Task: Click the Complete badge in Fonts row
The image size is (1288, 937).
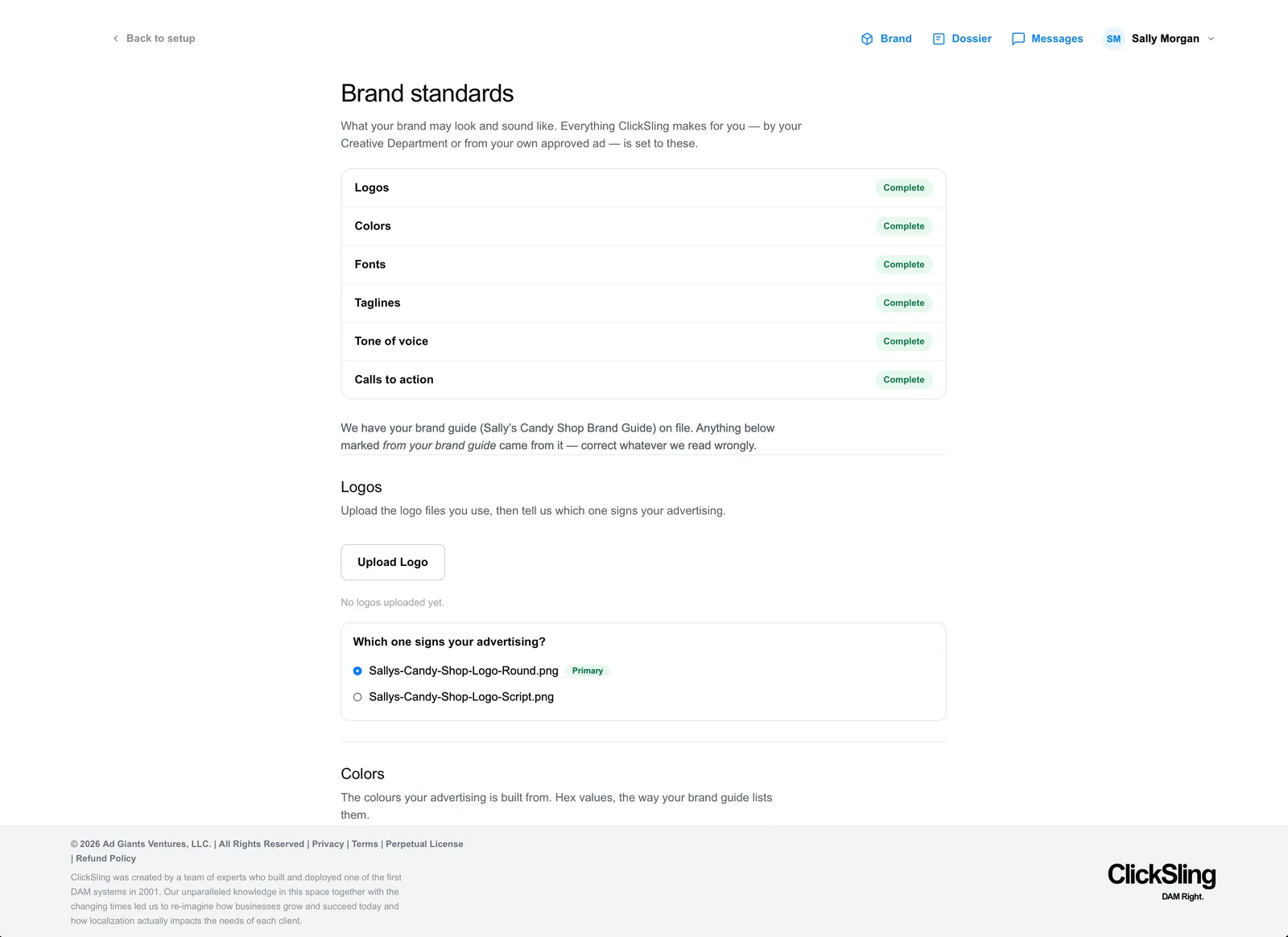Action: [904, 264]
